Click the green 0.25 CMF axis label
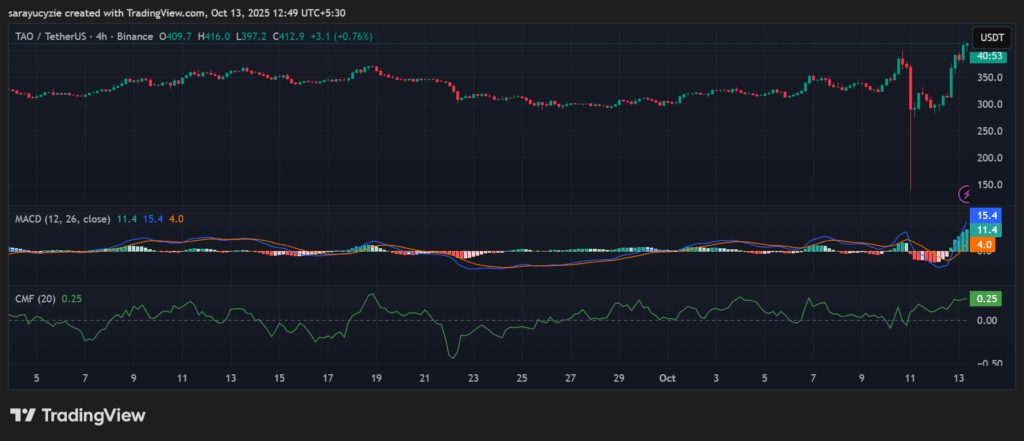 pos(988,298)
